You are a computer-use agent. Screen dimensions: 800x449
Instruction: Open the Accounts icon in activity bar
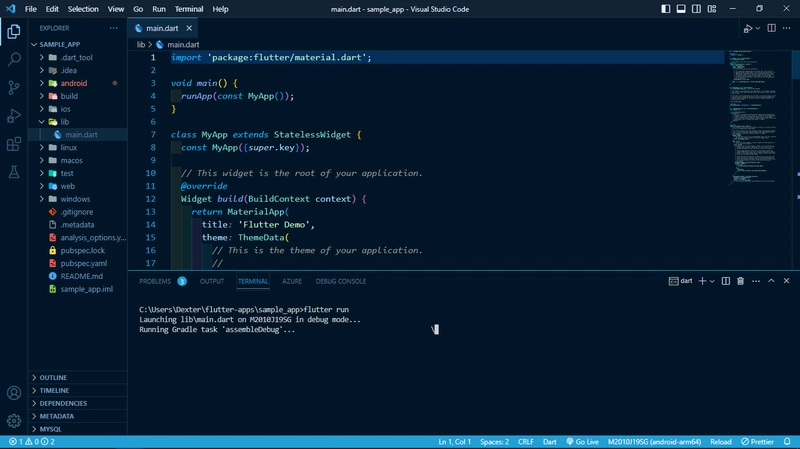tap(14, 393)
